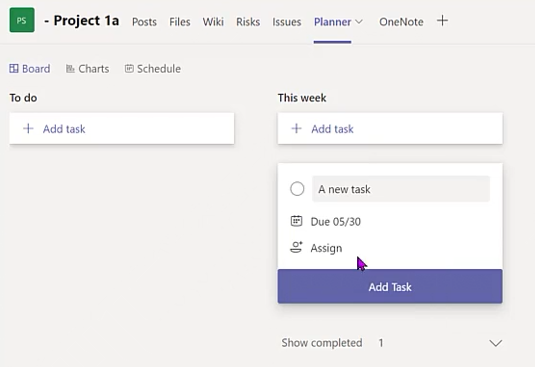Image resolution: width=535 pixels, height=367 pixels.
Task: Open the Issues tab
Action: [x=287, y=22]
